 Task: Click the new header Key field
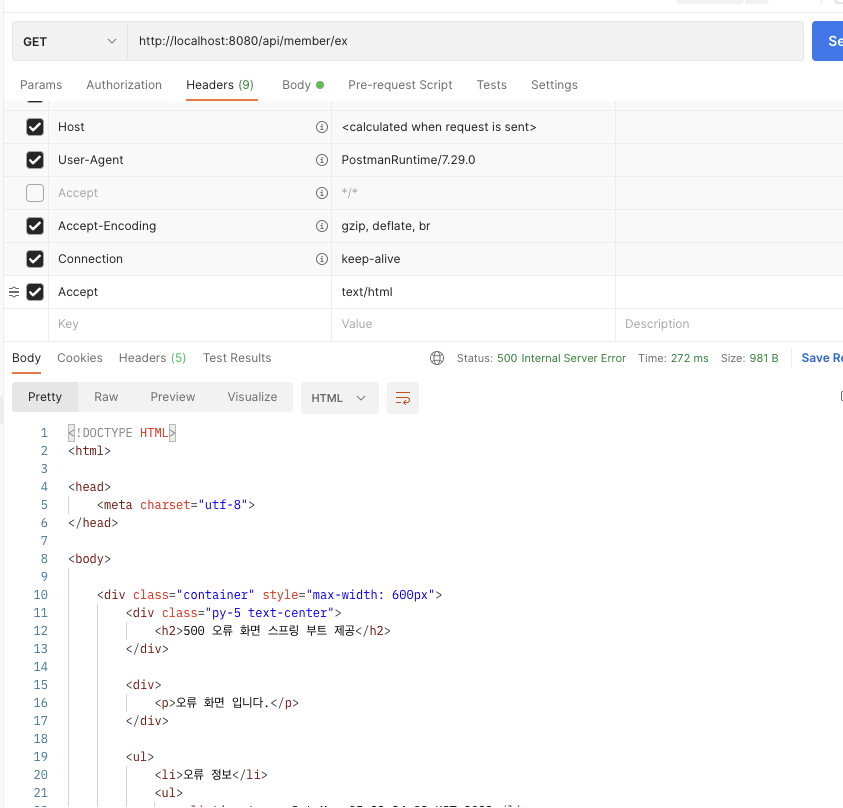[x=190, y=324]
